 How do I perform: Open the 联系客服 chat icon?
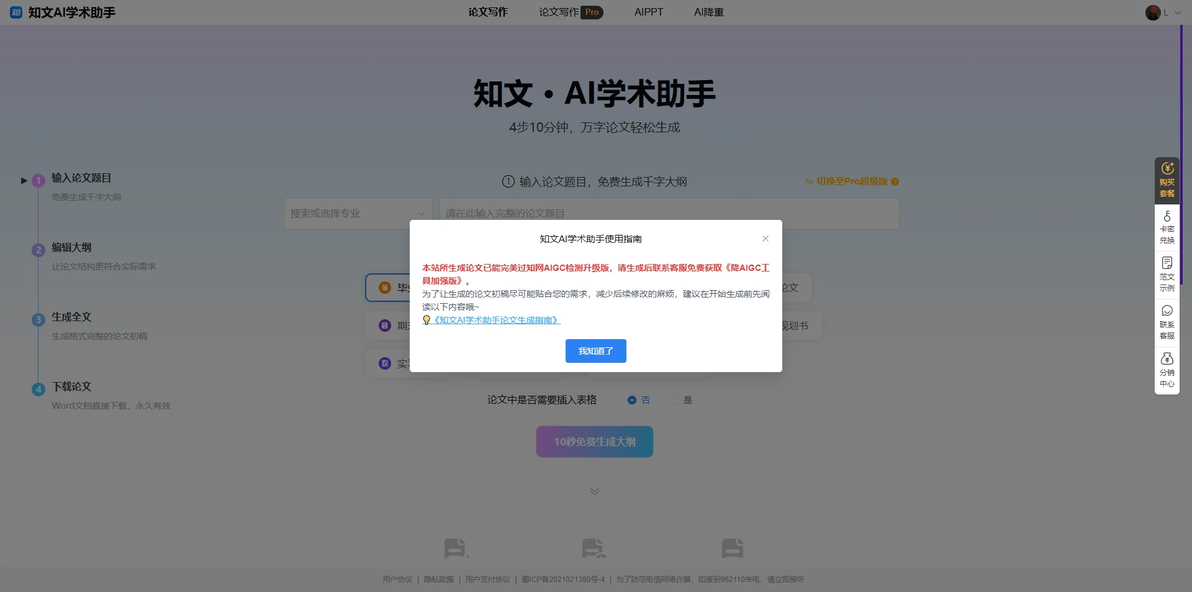click(1167, 322)
